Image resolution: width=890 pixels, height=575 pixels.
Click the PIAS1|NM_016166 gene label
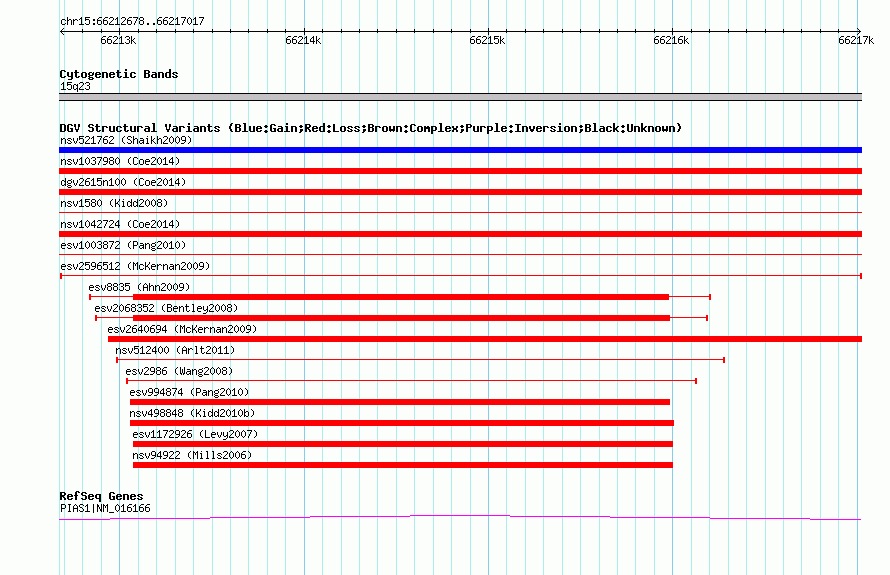pyautogui.click(x=105, y=509)
